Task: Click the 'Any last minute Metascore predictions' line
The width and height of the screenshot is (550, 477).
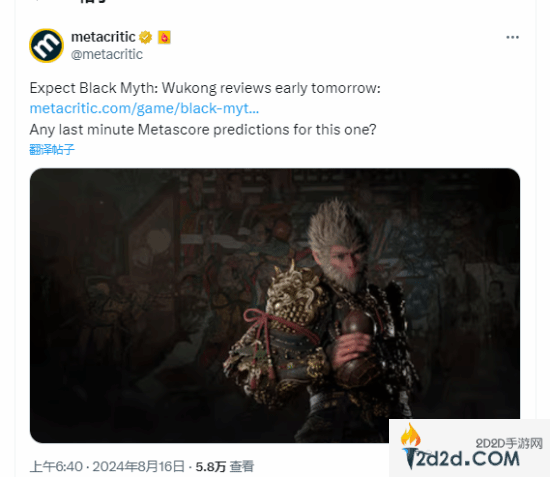Action: click(203, 129)
